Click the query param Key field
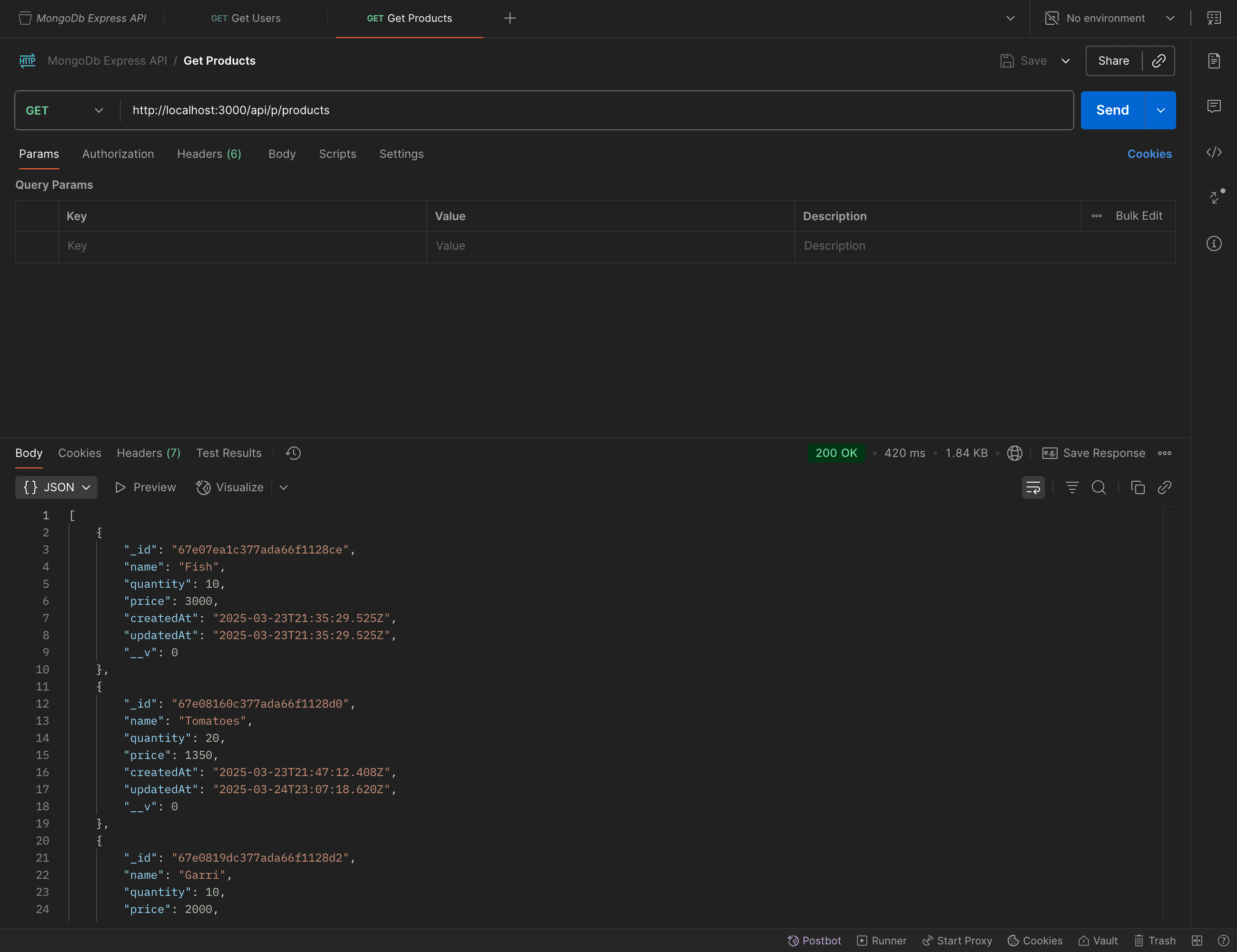 (x=243, y=246)
